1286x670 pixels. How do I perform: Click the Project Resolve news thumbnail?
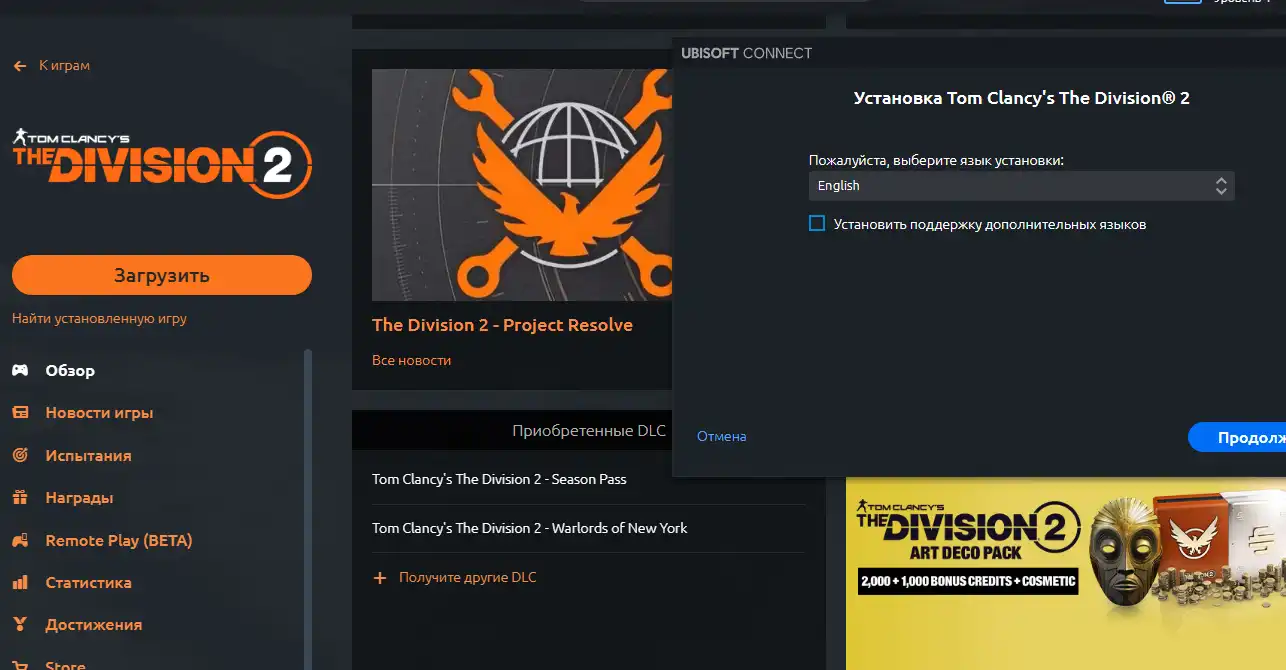click(521, 185)
